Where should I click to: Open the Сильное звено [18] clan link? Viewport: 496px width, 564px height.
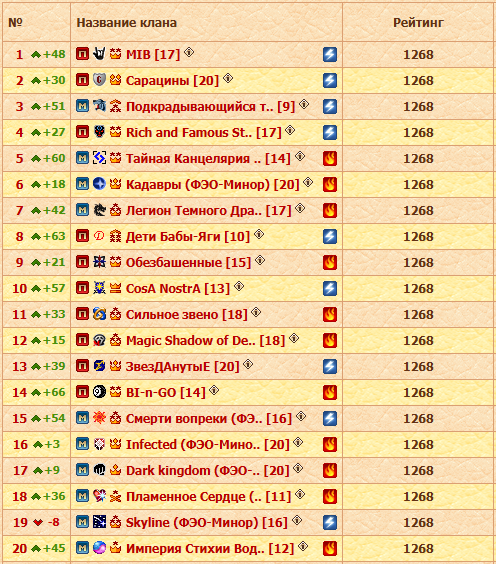187,315
